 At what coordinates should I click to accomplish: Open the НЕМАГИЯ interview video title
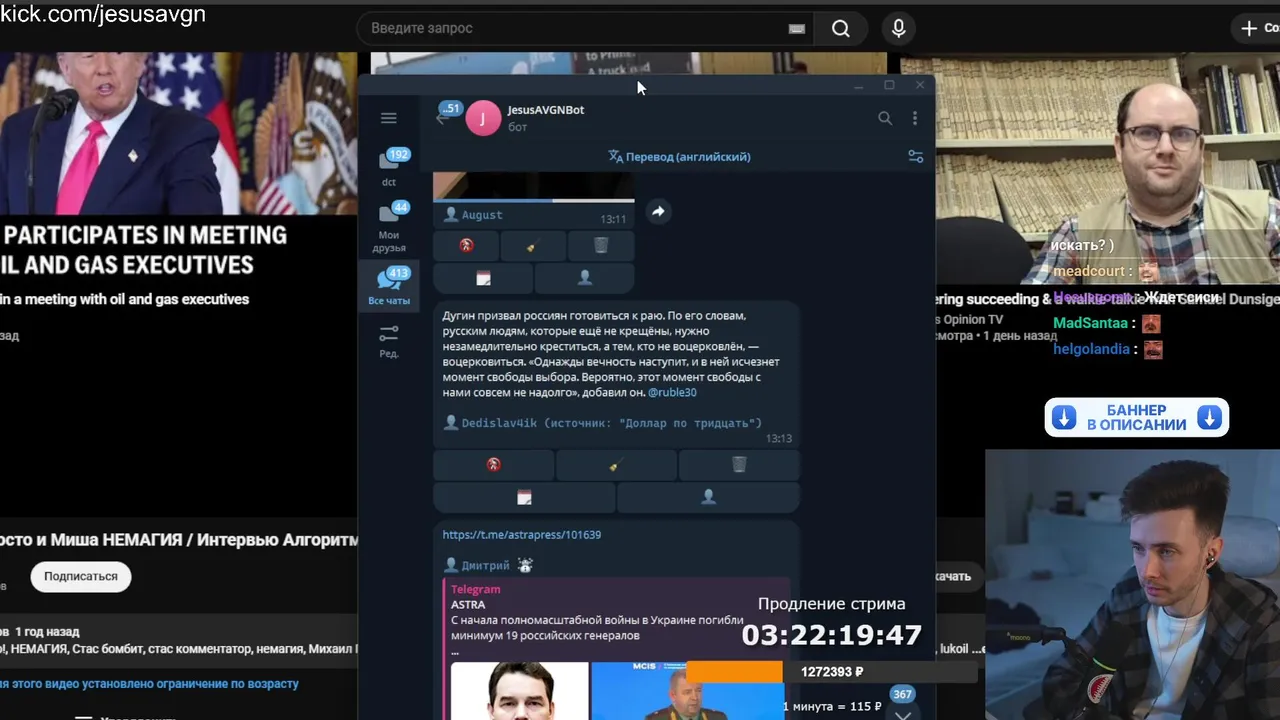(179, 540)
